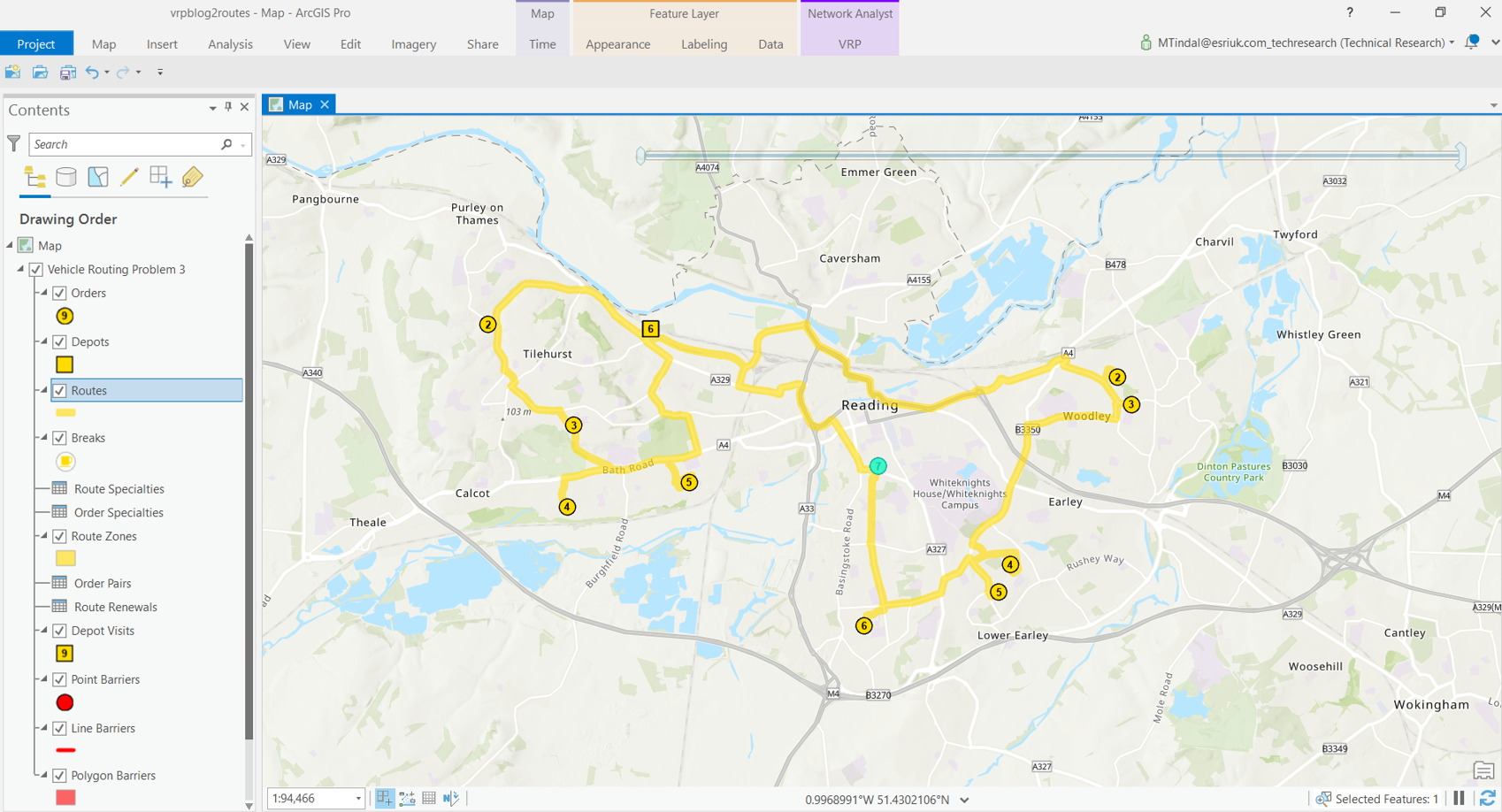Click the north arrow correction icon in status bar
The width and height of the screenshot is (1502, 812).
pyautogui.click(x=451, y=798)
